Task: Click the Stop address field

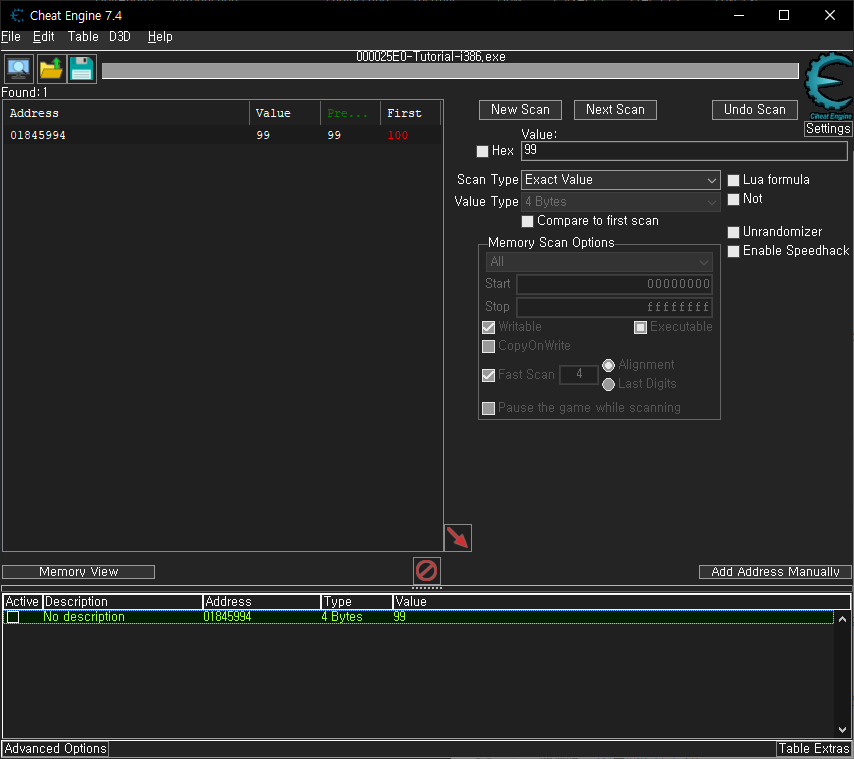Action: pyautogui.click(x=614, y=307)
